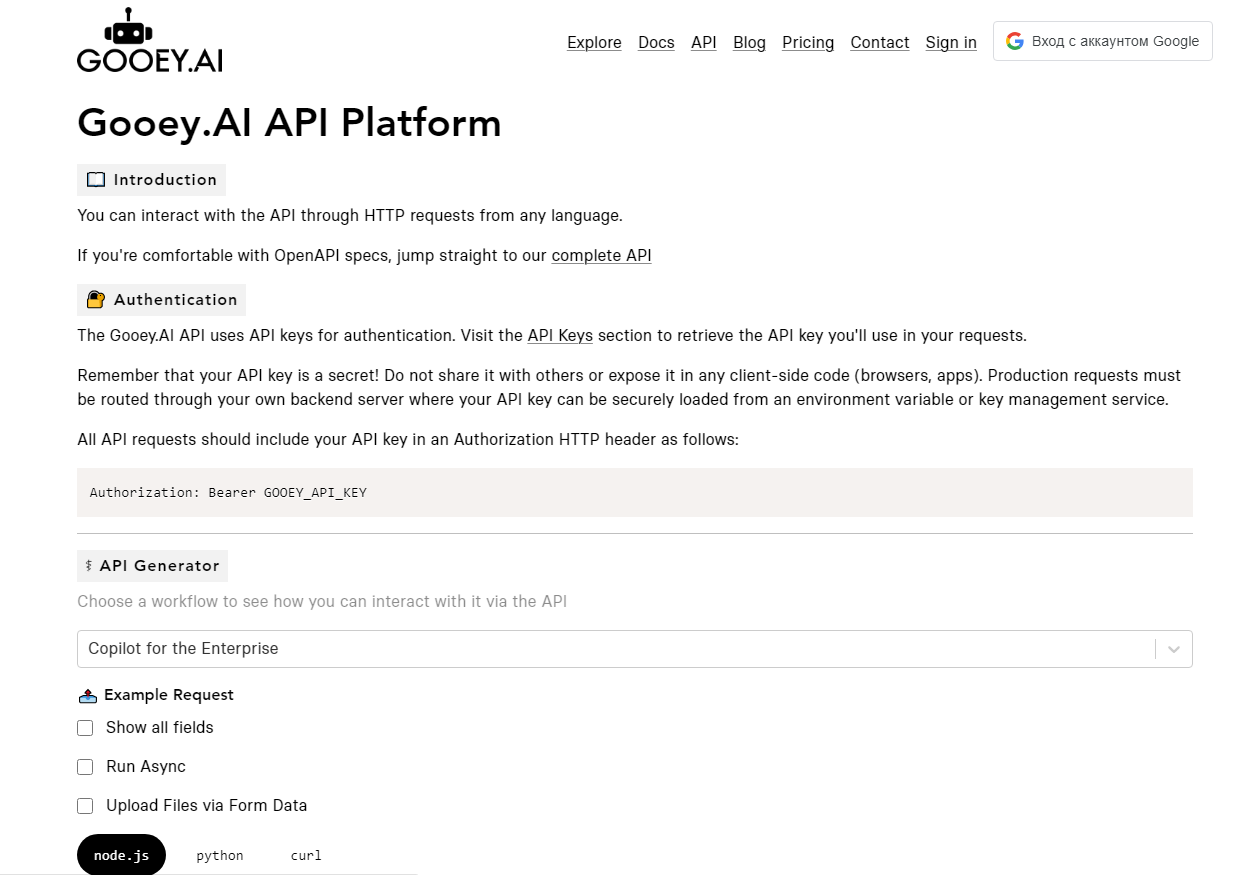Click the Example Request label text
The image size is (1257, 875).
[169, 695]
